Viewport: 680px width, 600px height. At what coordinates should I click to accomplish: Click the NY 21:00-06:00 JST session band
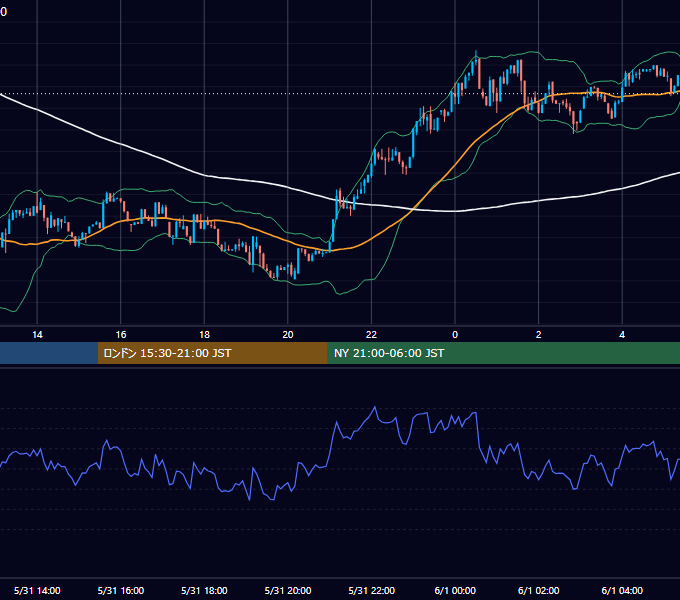pyautogui.click(x=503, y=353)
